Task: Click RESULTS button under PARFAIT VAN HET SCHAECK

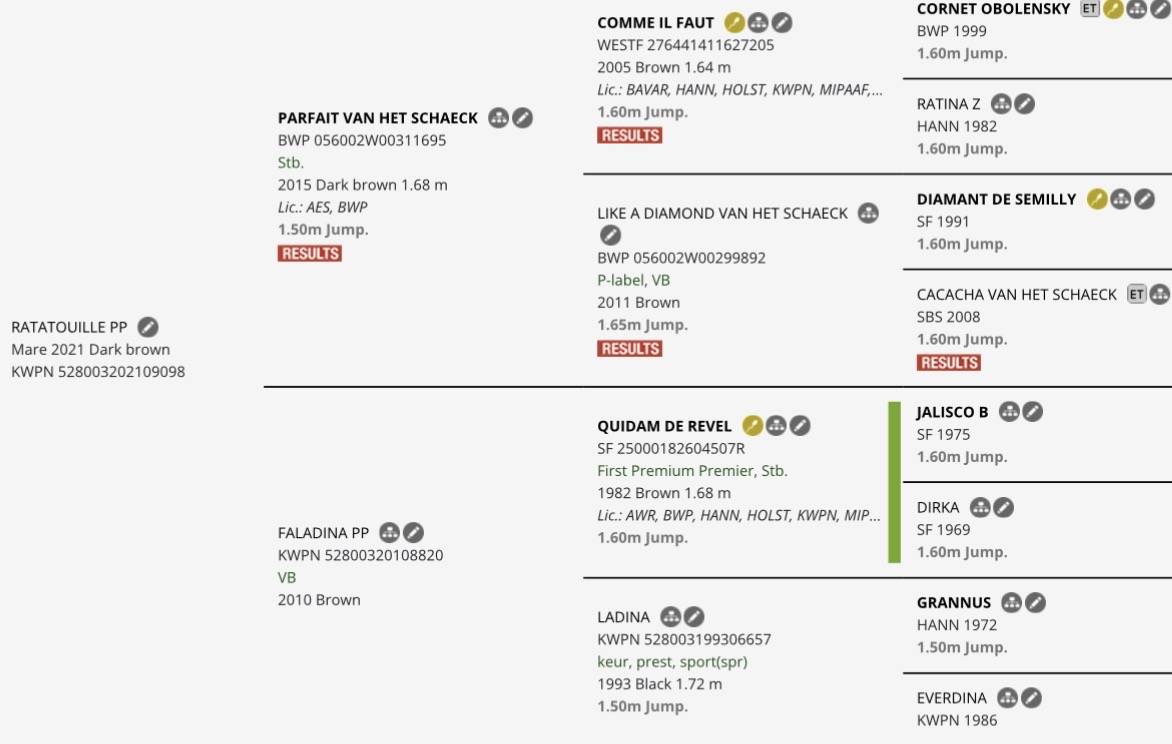Action: (310, 254)
